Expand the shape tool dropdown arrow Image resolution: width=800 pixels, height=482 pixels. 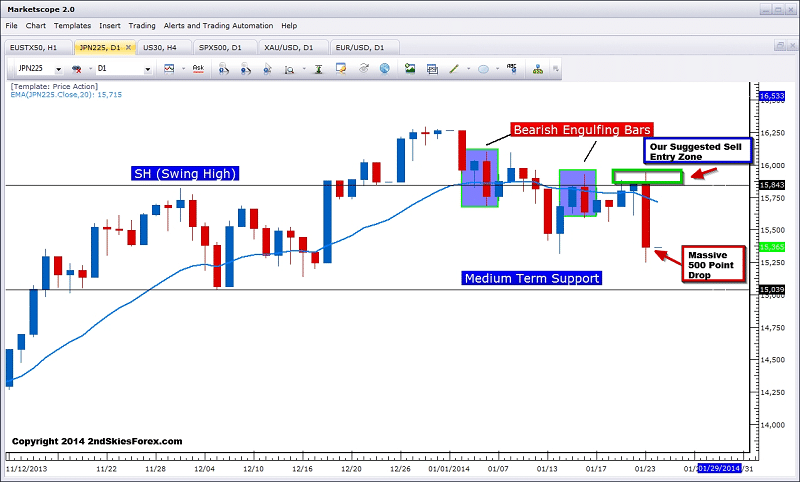click(497, 69)
